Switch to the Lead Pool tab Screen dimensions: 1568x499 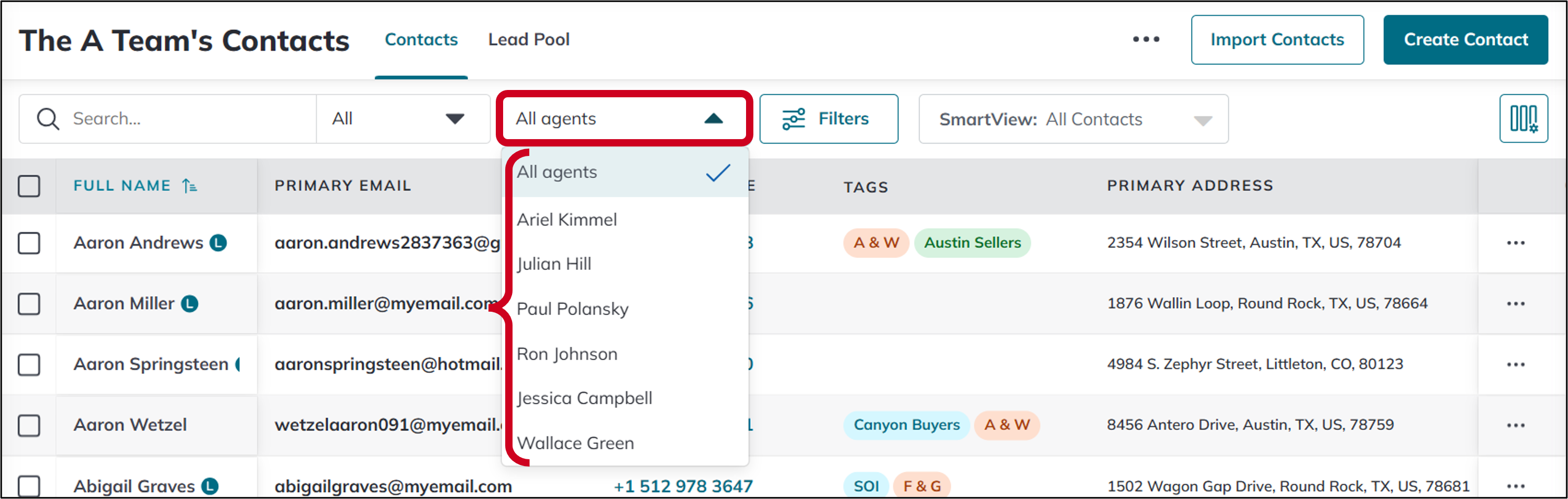[x=528, y=40]
